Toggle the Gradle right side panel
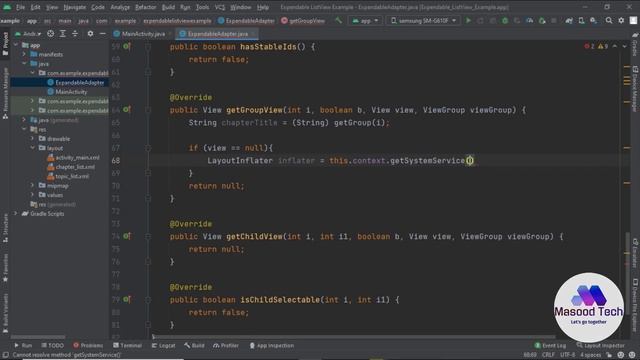The height and width of the screenshot is (360, 640). pyautogui.click(x=635, y=45)
